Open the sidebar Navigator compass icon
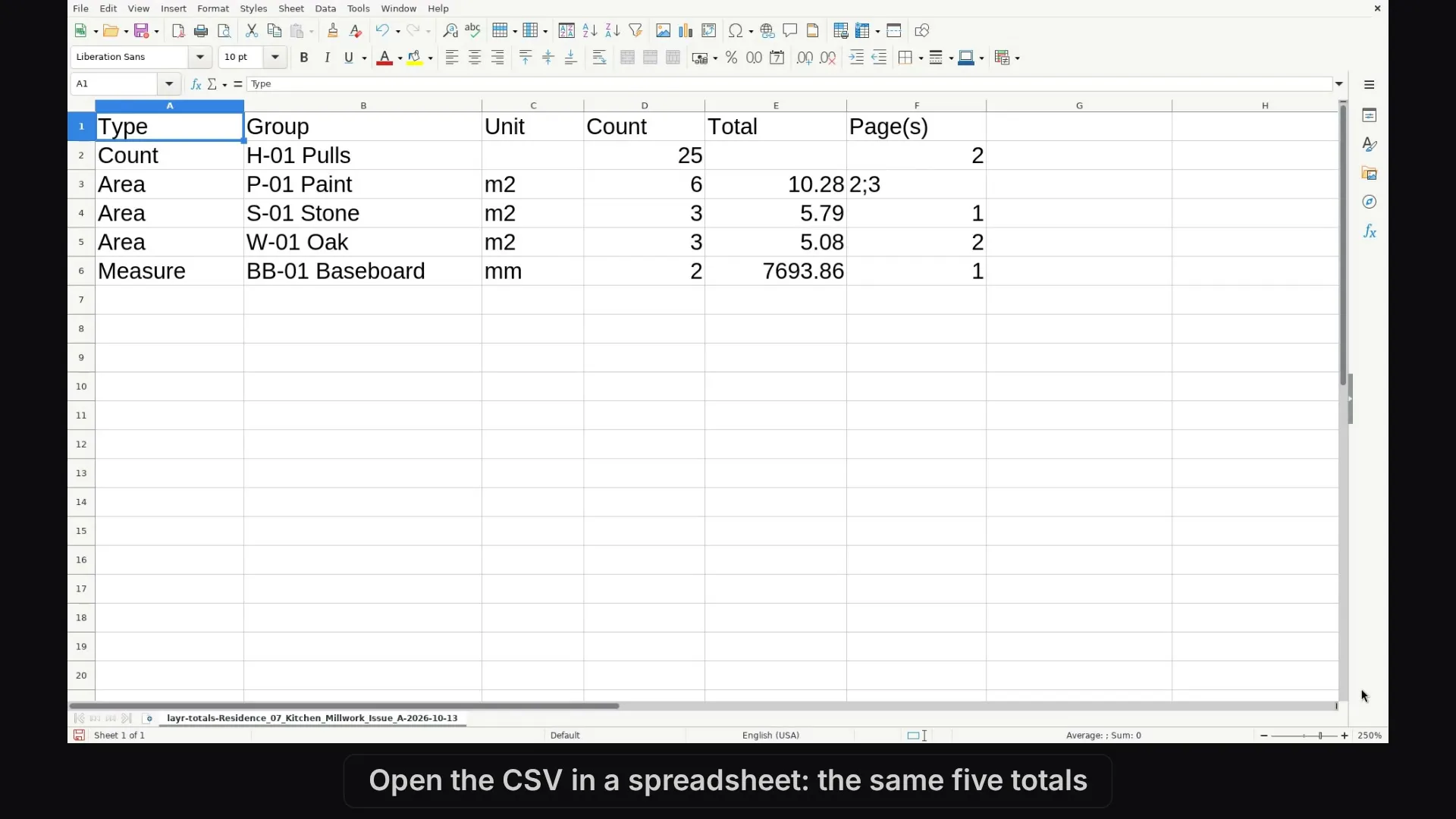The height and width of the screenshot is (819, 1456). pos(1370,202)
